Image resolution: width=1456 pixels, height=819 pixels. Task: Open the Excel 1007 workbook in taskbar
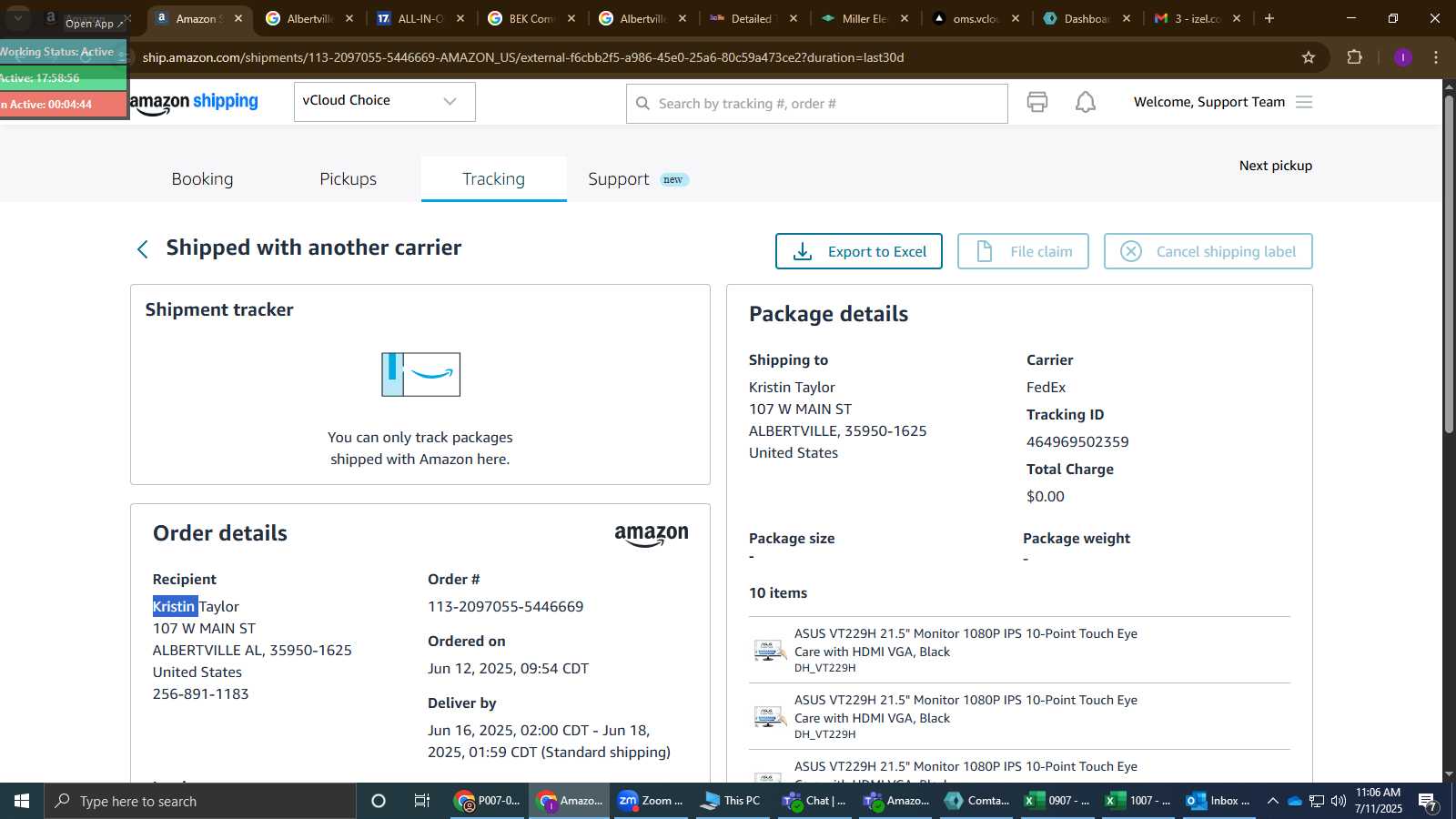pyautogui.click(x=1137, y=801)
